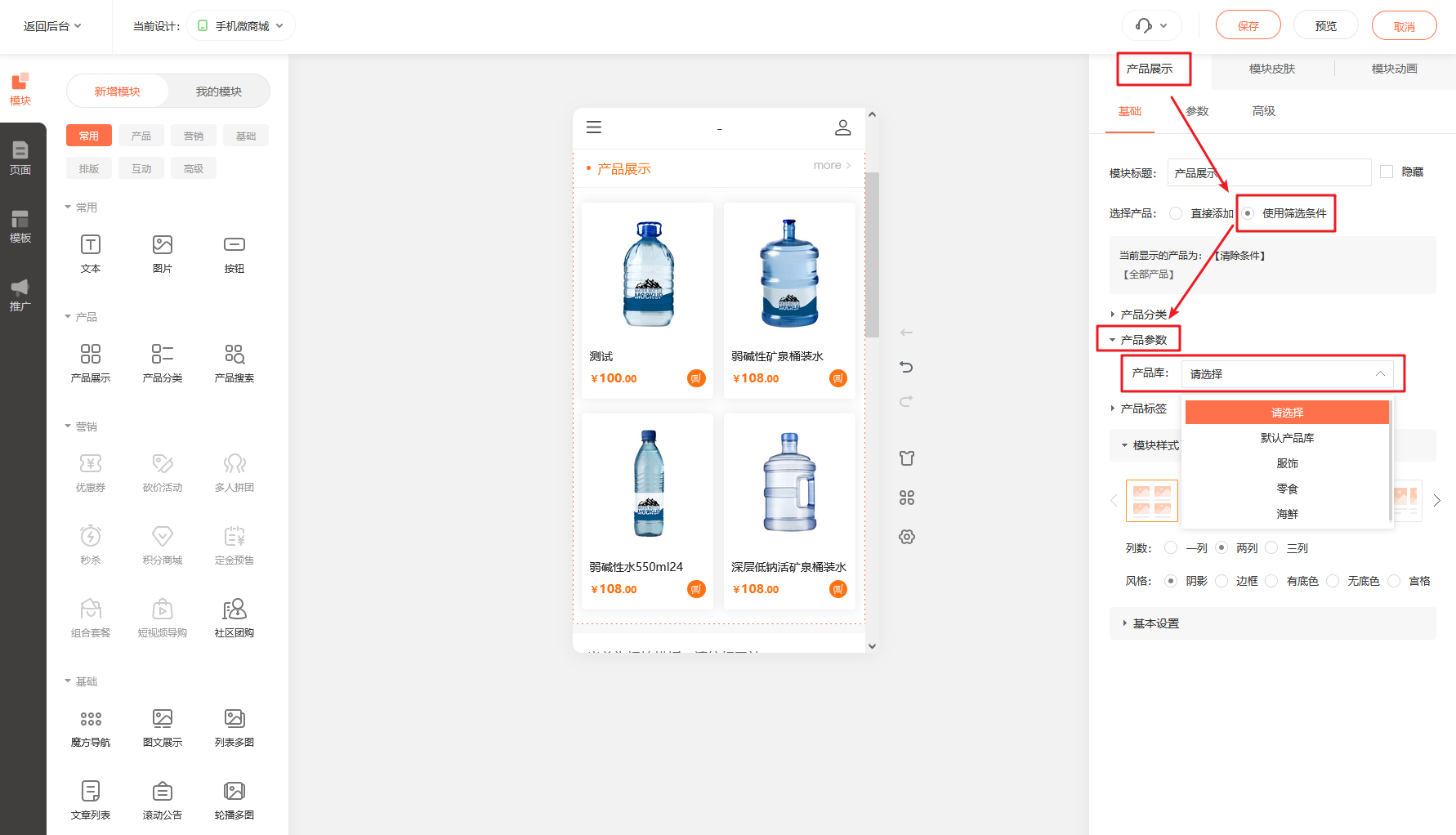Select the 直接添加 radio option

click(1176, 213)
